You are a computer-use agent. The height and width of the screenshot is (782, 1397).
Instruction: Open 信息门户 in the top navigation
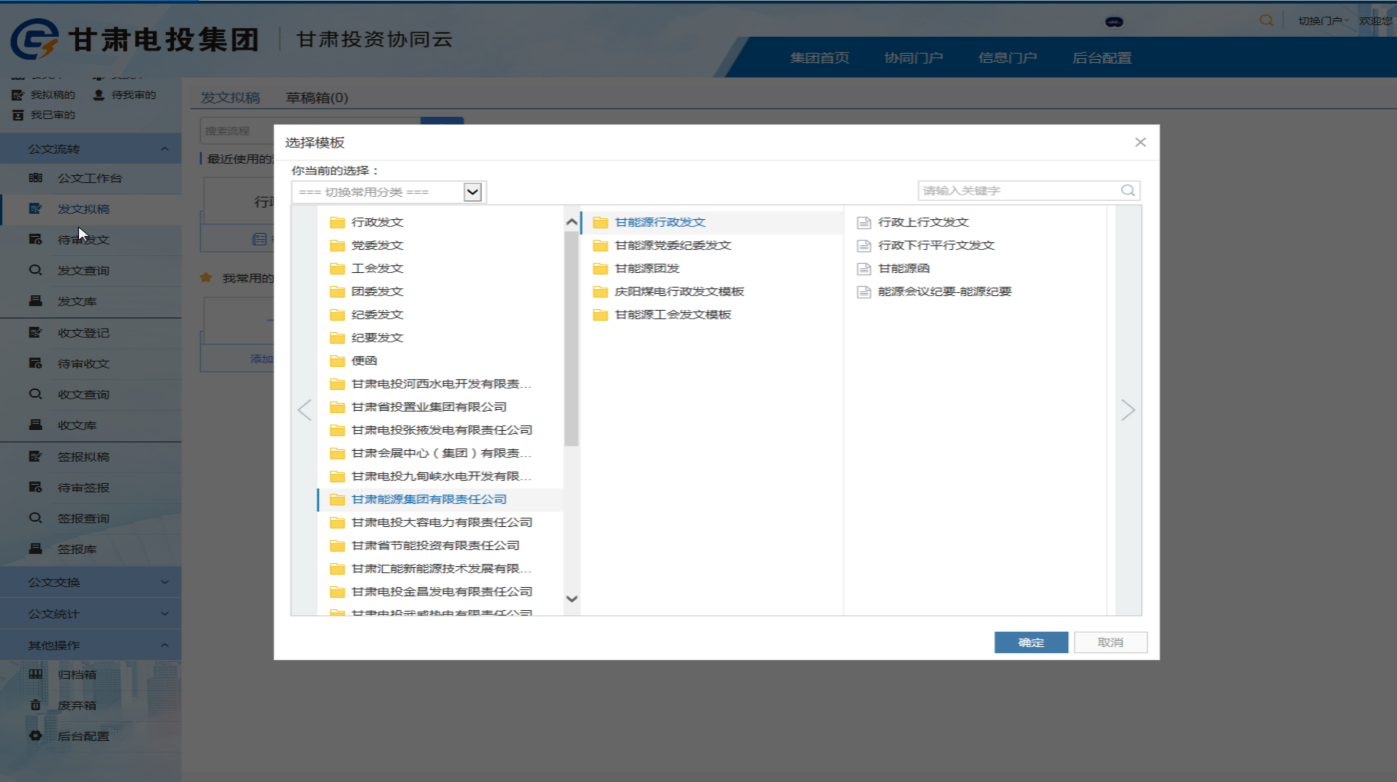pyautogui.click(x=1008, y=58)
